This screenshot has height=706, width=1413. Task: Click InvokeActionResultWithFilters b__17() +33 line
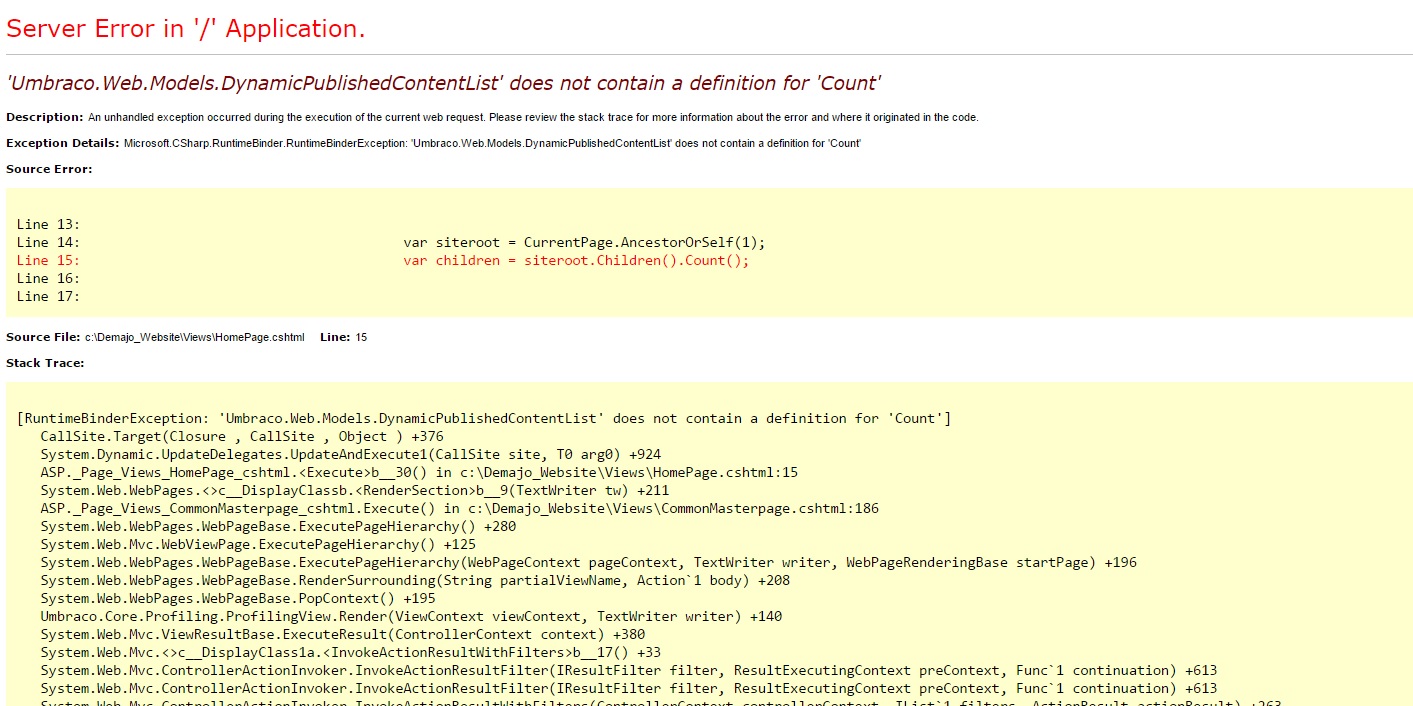tap(351, 652)
